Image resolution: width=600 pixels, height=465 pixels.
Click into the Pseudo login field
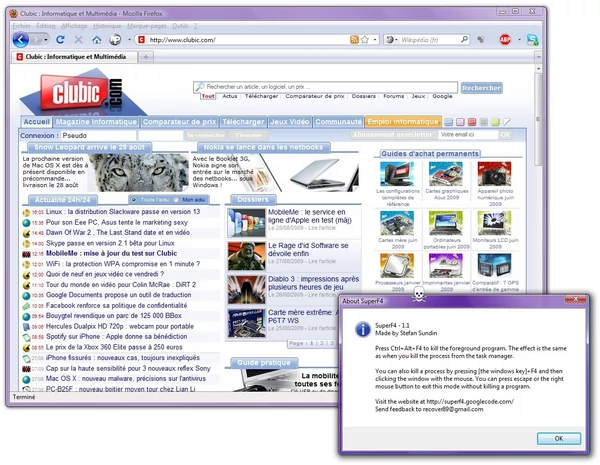pyautogui.click(x=98, y=135)
